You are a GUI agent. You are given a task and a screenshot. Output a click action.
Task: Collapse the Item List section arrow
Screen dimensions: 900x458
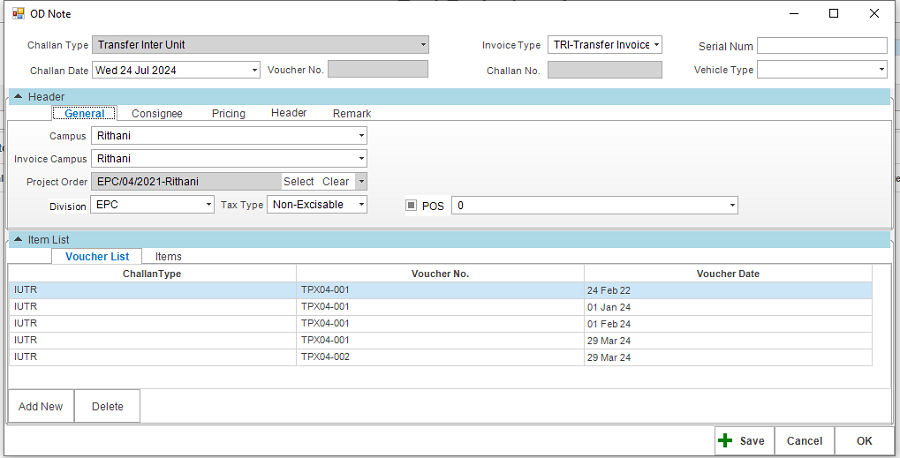pos(18,240)
